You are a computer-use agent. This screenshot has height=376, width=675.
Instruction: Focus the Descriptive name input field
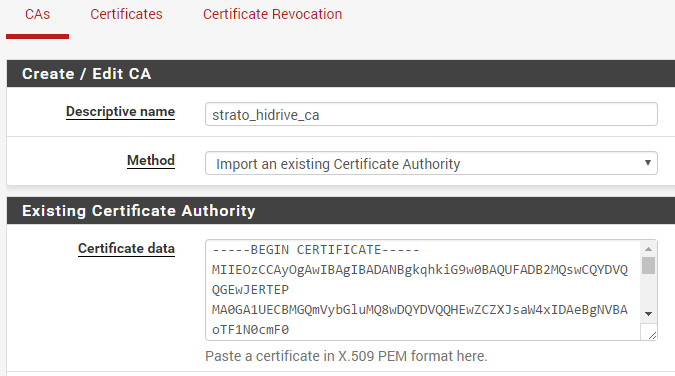[431, 114]
